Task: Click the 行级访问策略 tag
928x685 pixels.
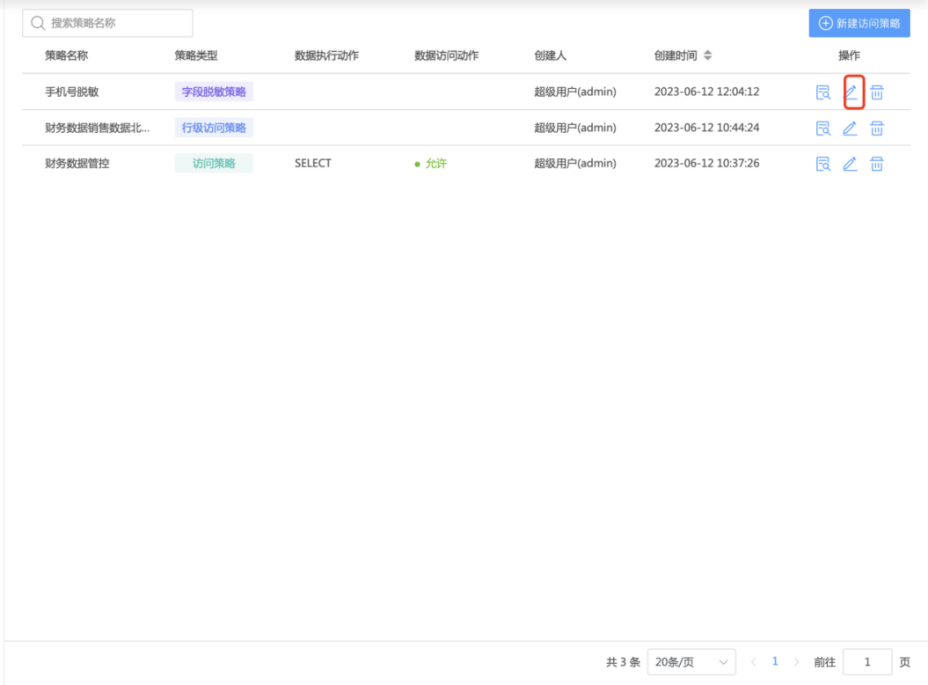Action: tap(214, 128)
